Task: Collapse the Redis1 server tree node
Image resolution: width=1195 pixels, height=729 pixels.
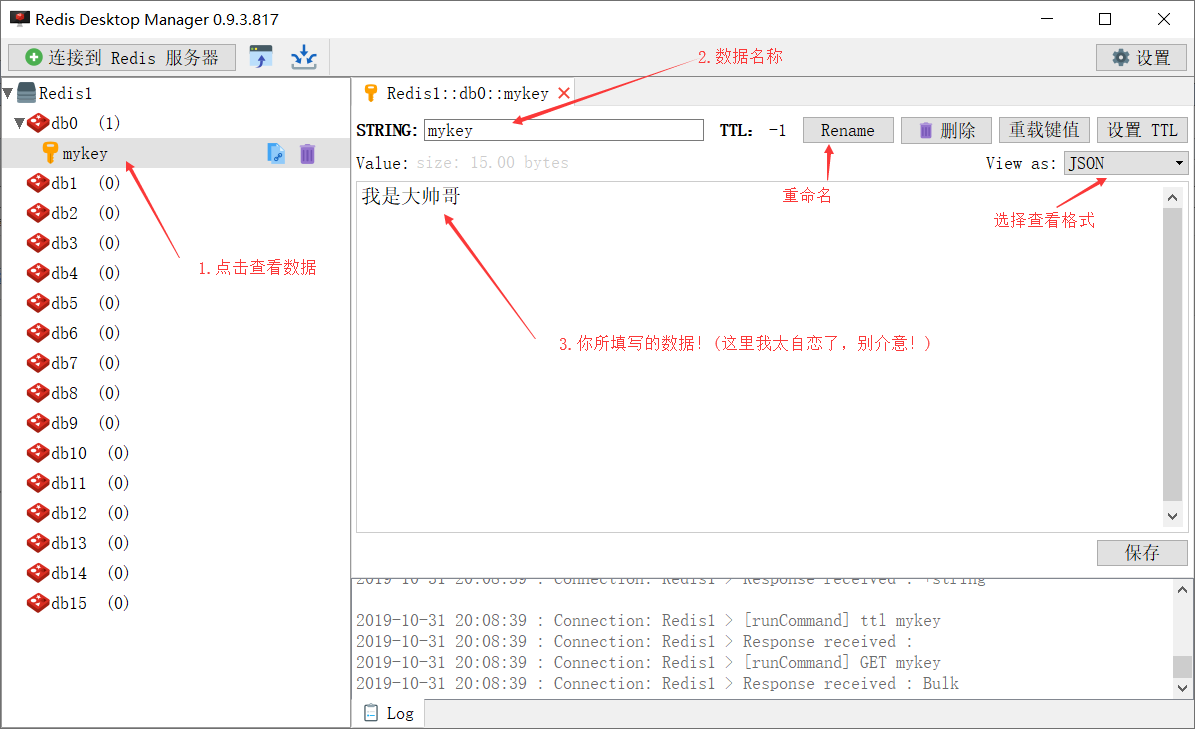Action: coord(8,94)
